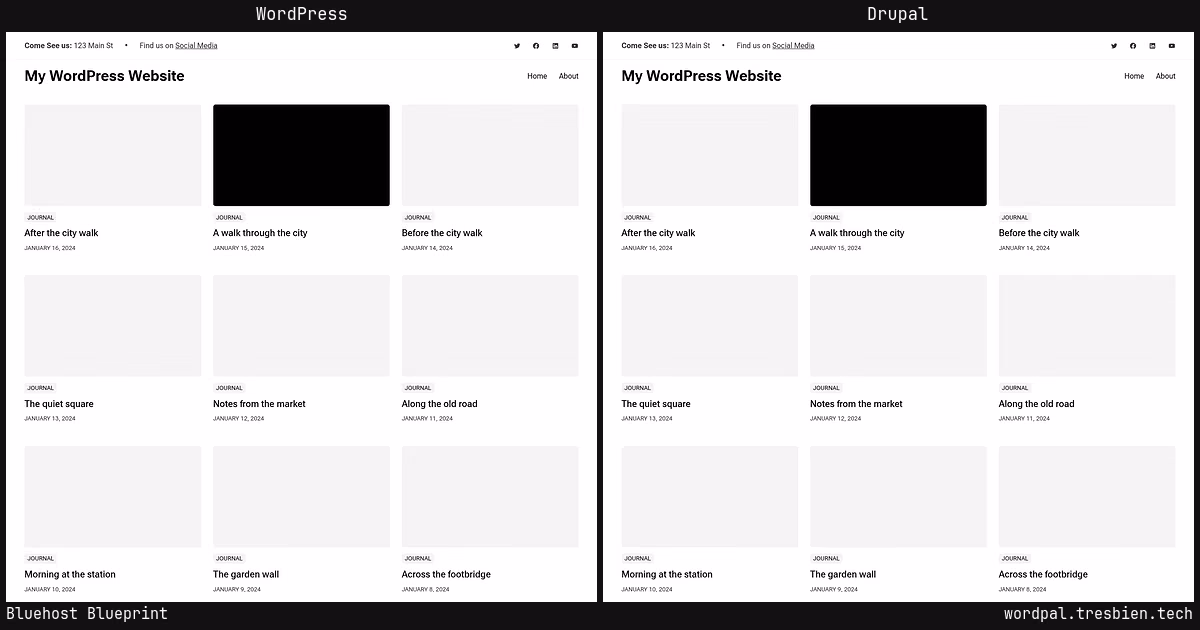Go to Home in WordPress pane menu
This screenshot has height=630, width=1200.
[x=537, y=76]
